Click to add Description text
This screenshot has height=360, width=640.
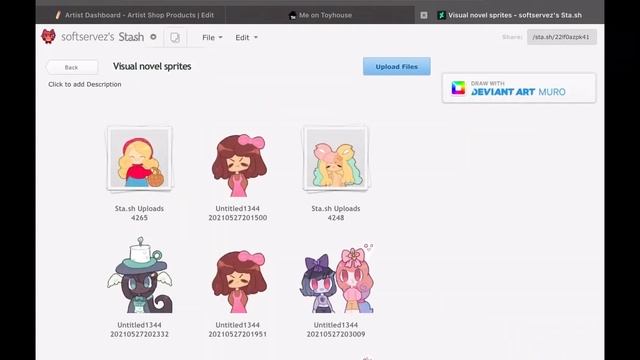point(84,84)
